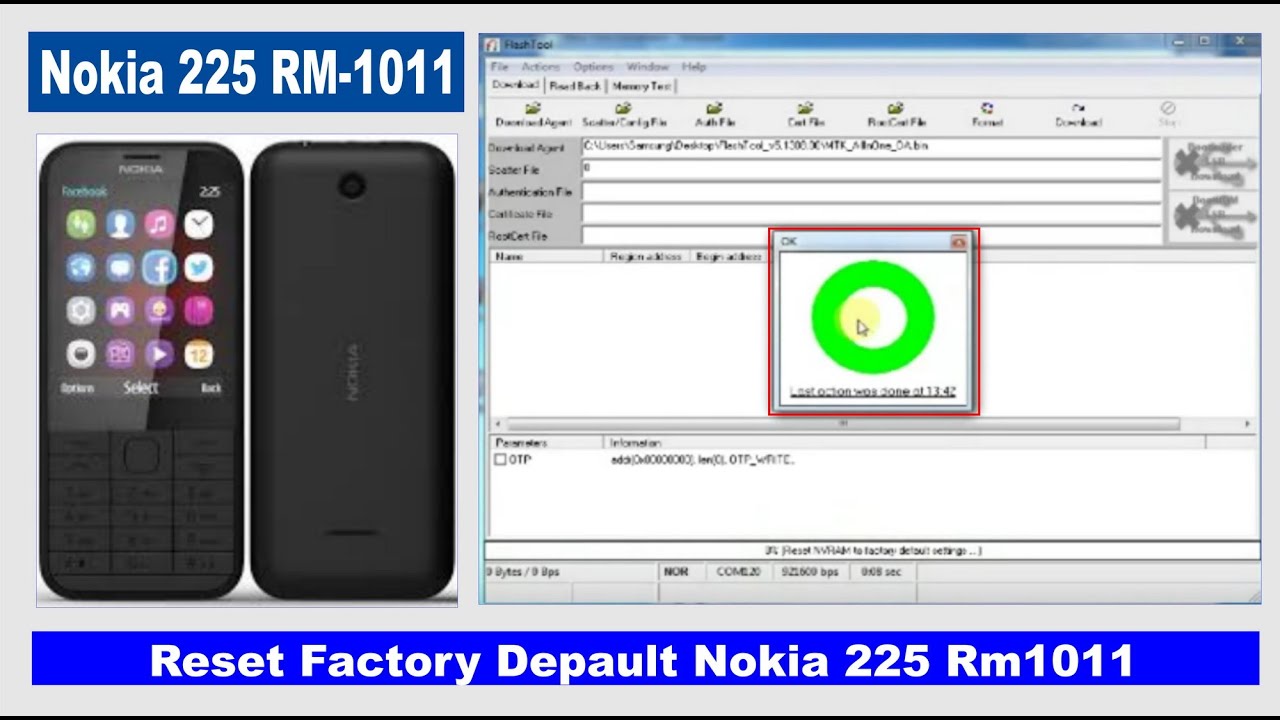Click the 921600 bps baud rate status
The image size is (1280, 720).
pyautogui.click(x=809, y=572)
